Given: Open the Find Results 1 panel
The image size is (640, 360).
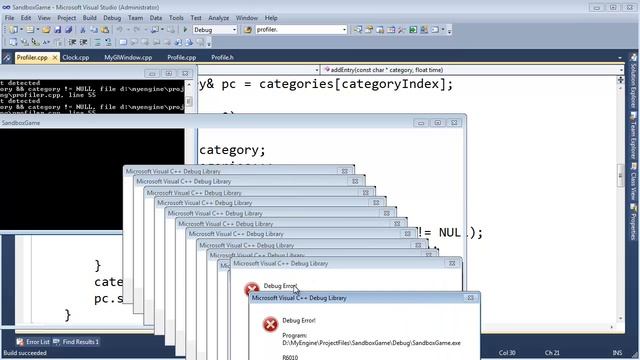Looking at the screenshot, I should (x=76, y=342).
